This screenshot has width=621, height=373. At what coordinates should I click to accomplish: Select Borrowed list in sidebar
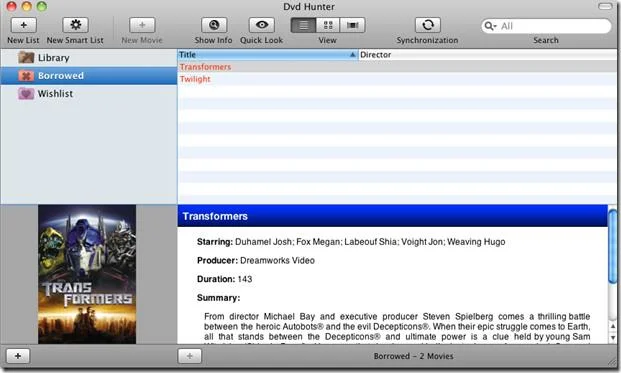[x=89, y=76]
